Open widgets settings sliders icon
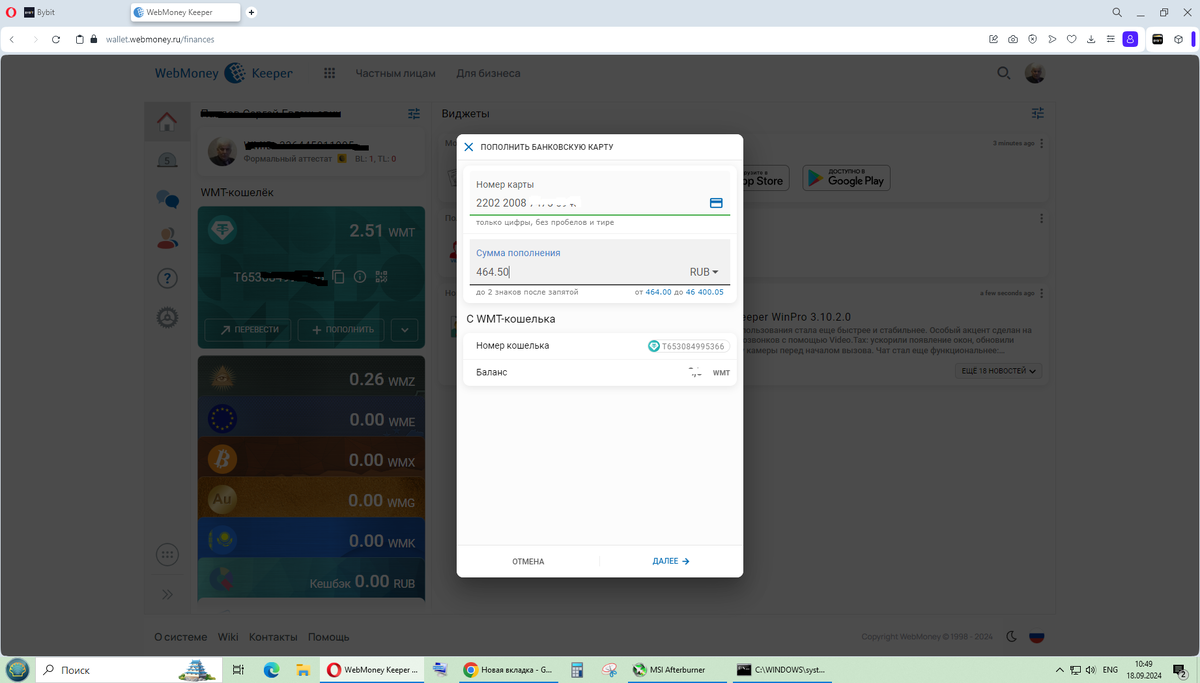Screen dimensions: 1200x683 click(x=1038, y=114)
